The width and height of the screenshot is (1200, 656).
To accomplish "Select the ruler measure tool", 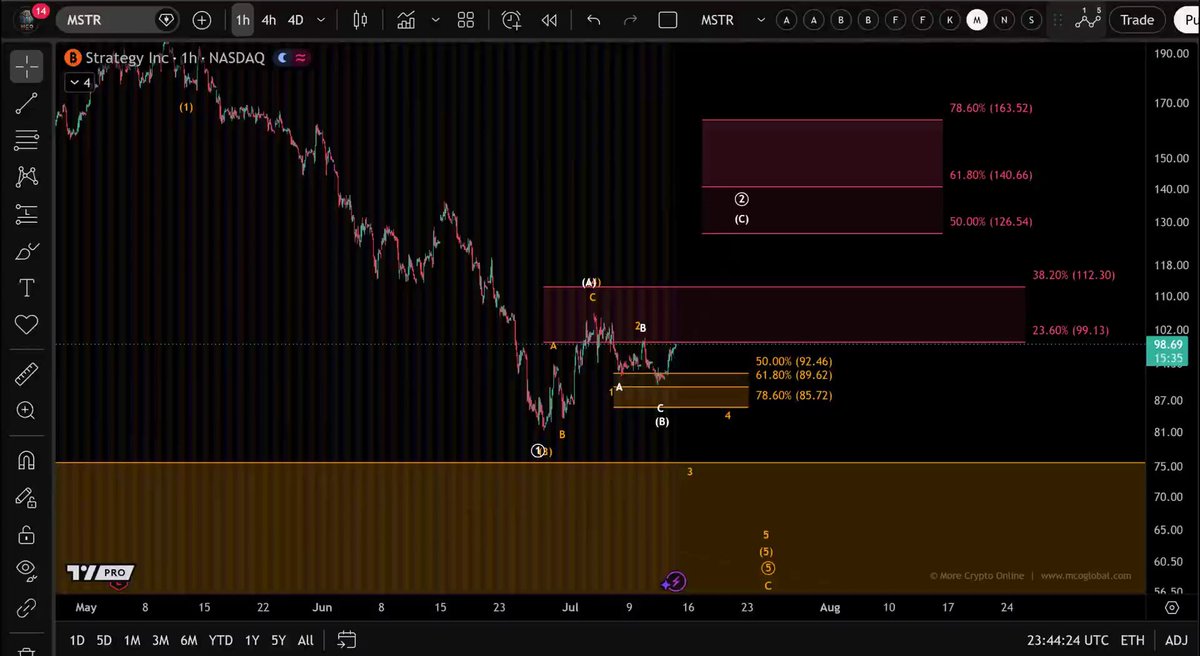I will (x=26, y=374).
